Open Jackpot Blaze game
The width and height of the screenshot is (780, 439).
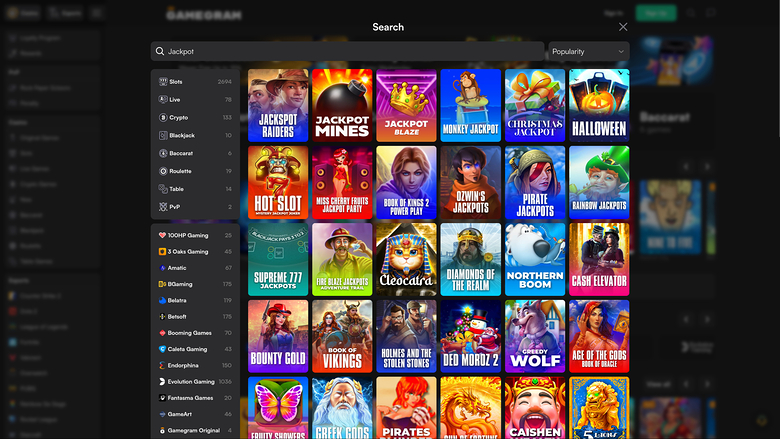click(406, 105)
